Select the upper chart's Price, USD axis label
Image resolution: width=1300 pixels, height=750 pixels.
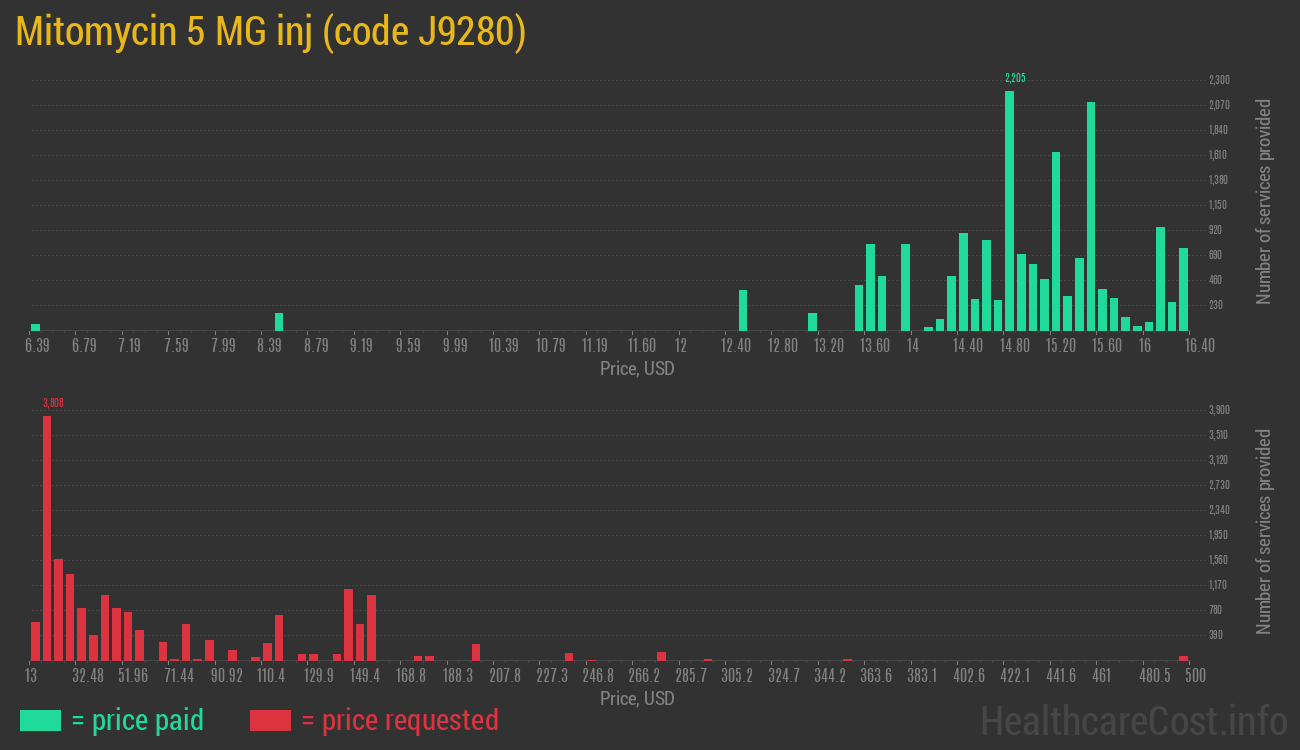tap(637, 369)
